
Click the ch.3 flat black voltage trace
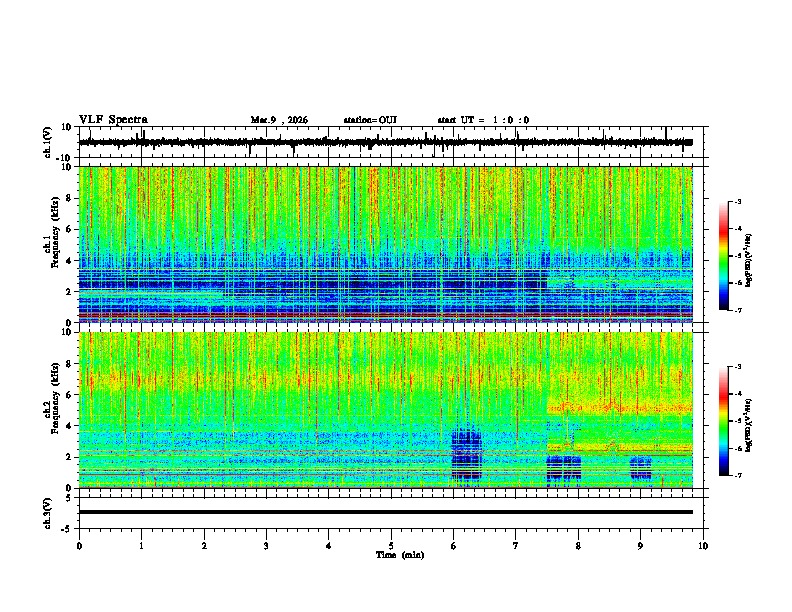(386, 512)
